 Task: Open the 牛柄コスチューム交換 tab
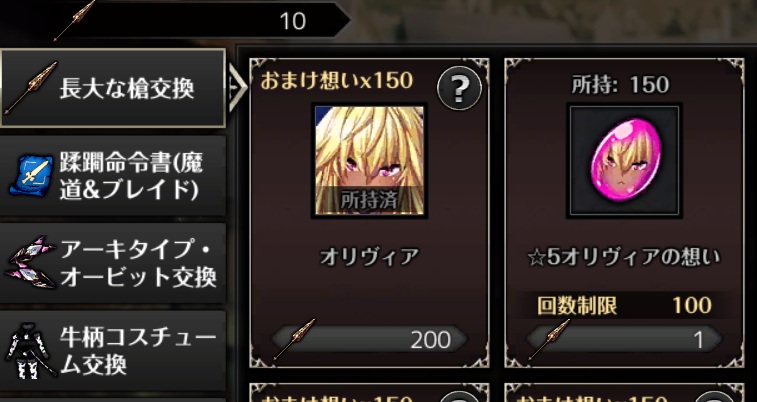coord(113,351)
